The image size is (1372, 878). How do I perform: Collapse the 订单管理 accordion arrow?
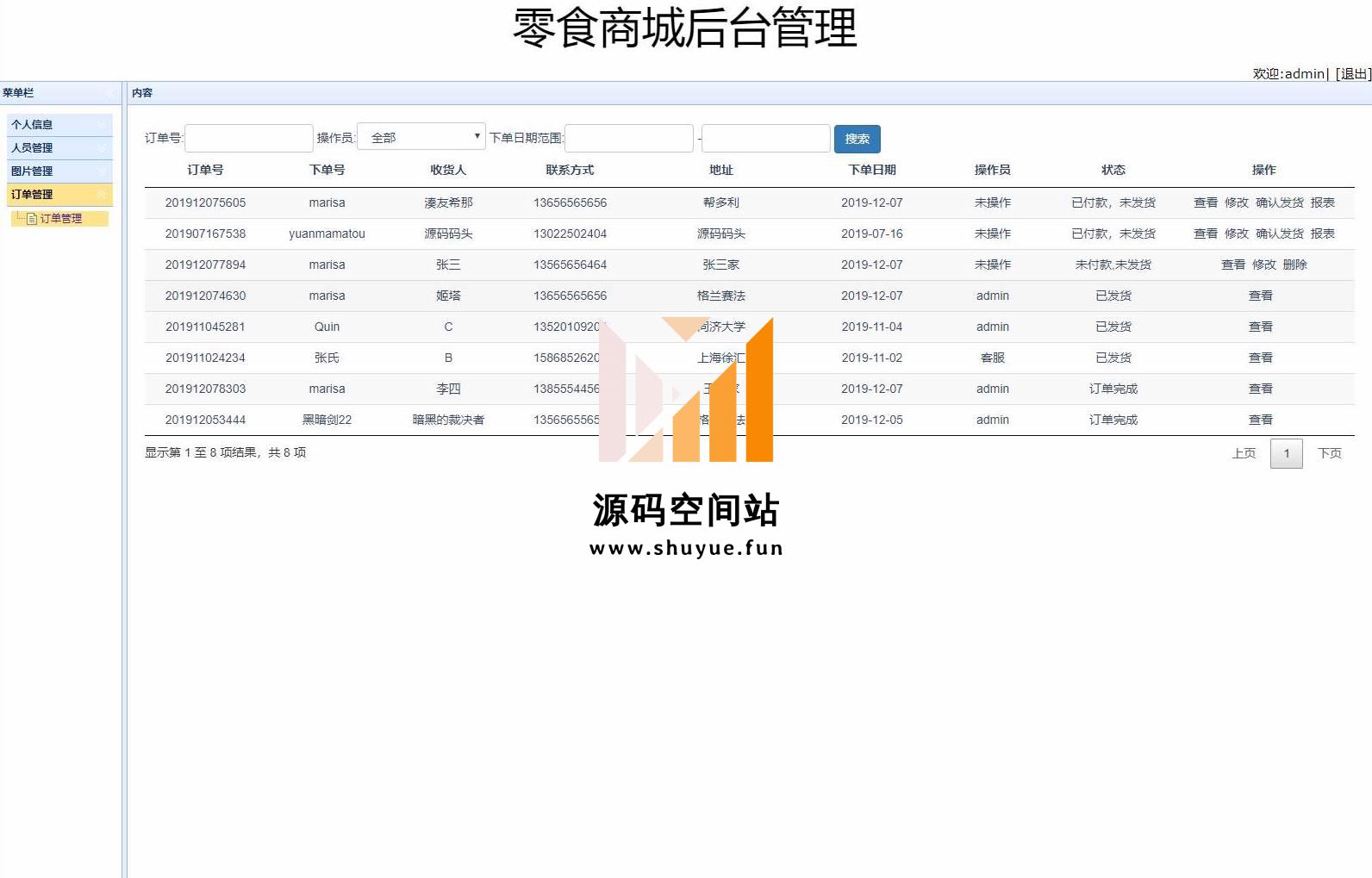pyautogui.click(x=103, y=195)
